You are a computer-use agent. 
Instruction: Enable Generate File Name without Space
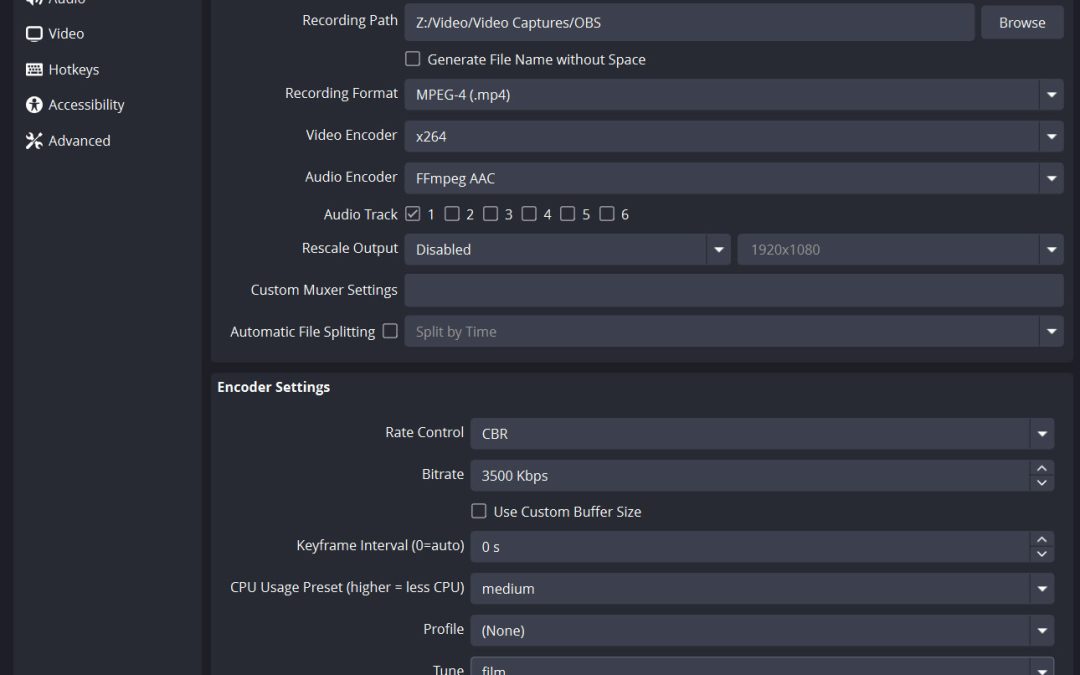[x=413, y=59]
